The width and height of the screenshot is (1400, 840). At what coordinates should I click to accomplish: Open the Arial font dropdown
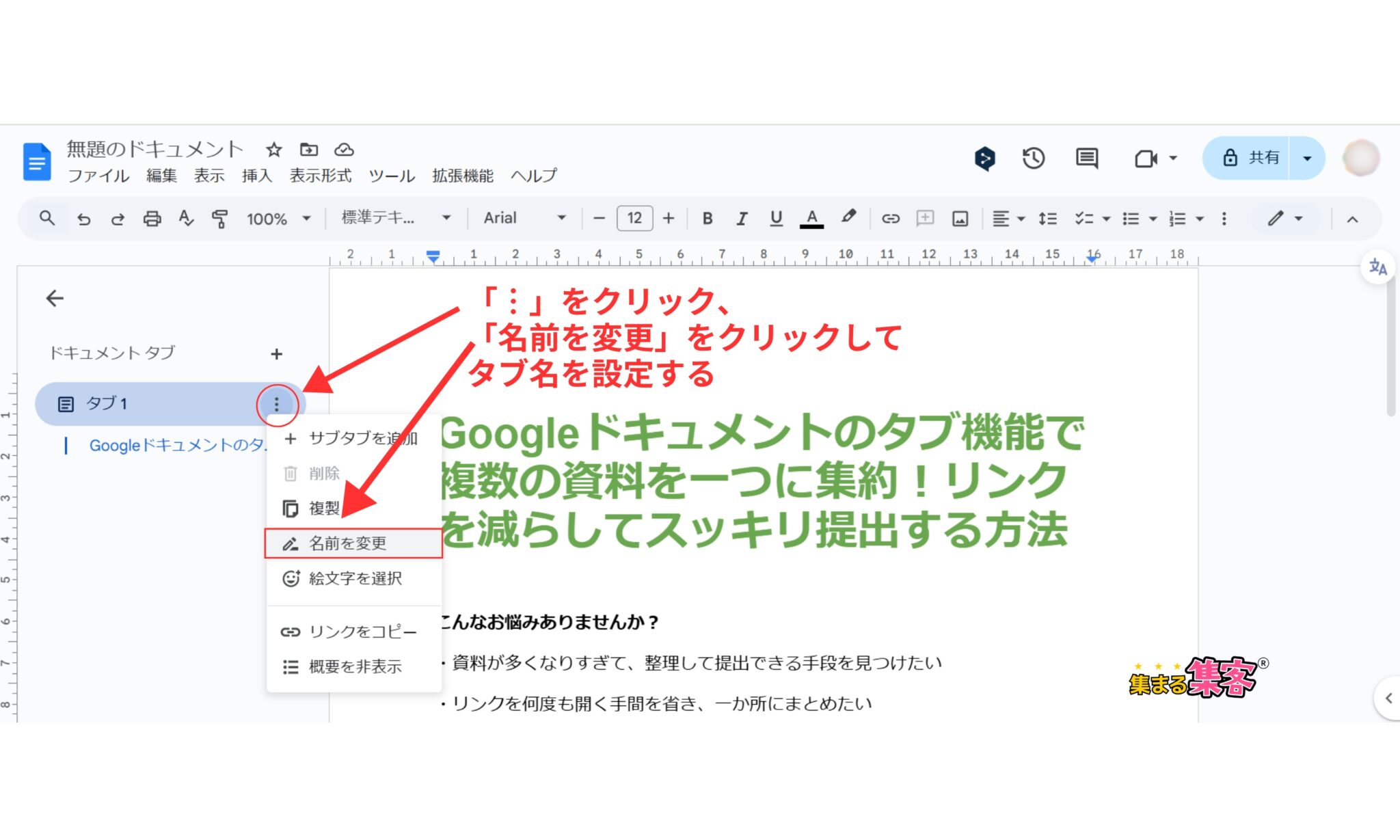[525, 218]
